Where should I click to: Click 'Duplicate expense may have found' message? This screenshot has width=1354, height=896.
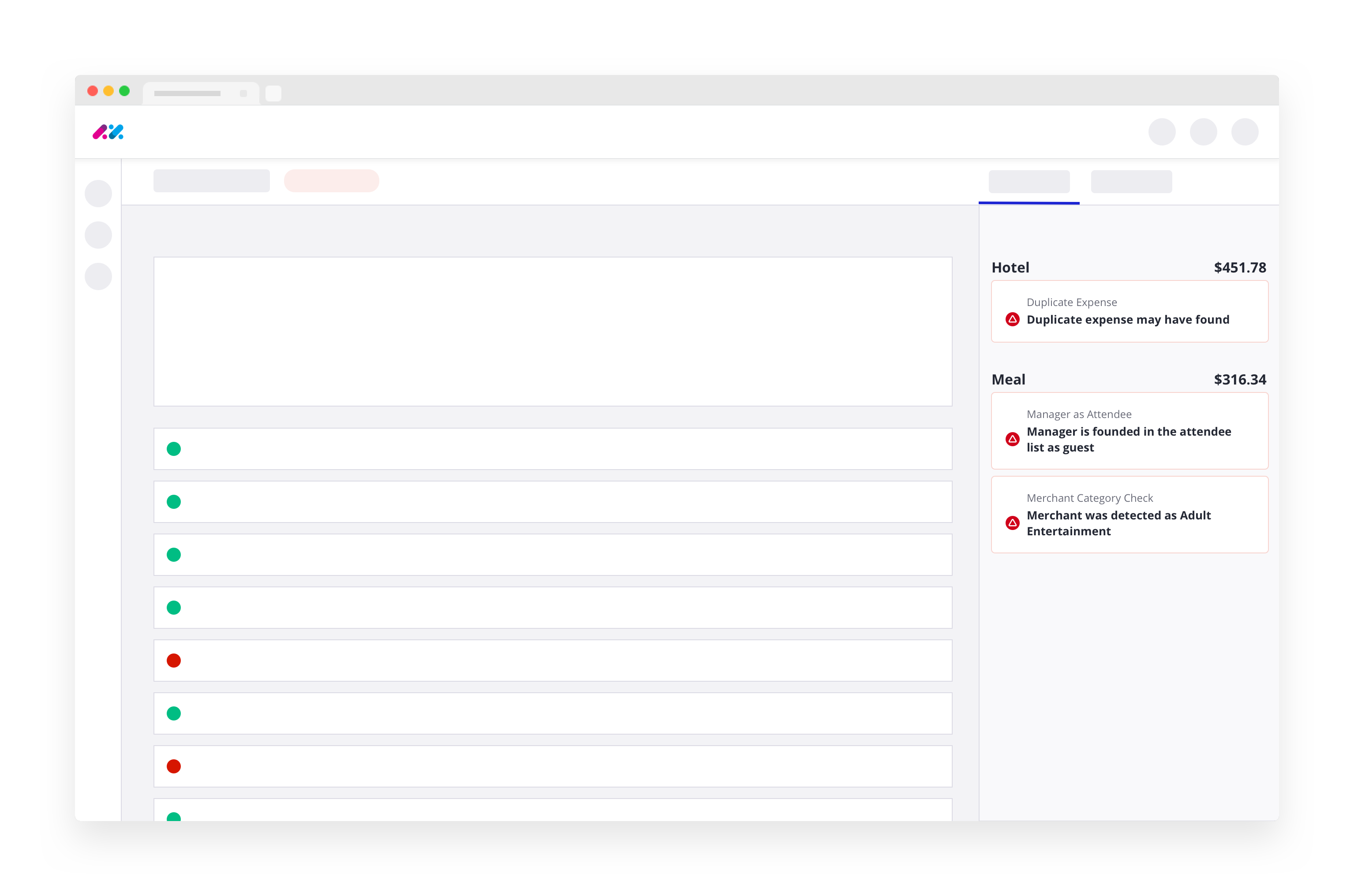click(1128, 319)
